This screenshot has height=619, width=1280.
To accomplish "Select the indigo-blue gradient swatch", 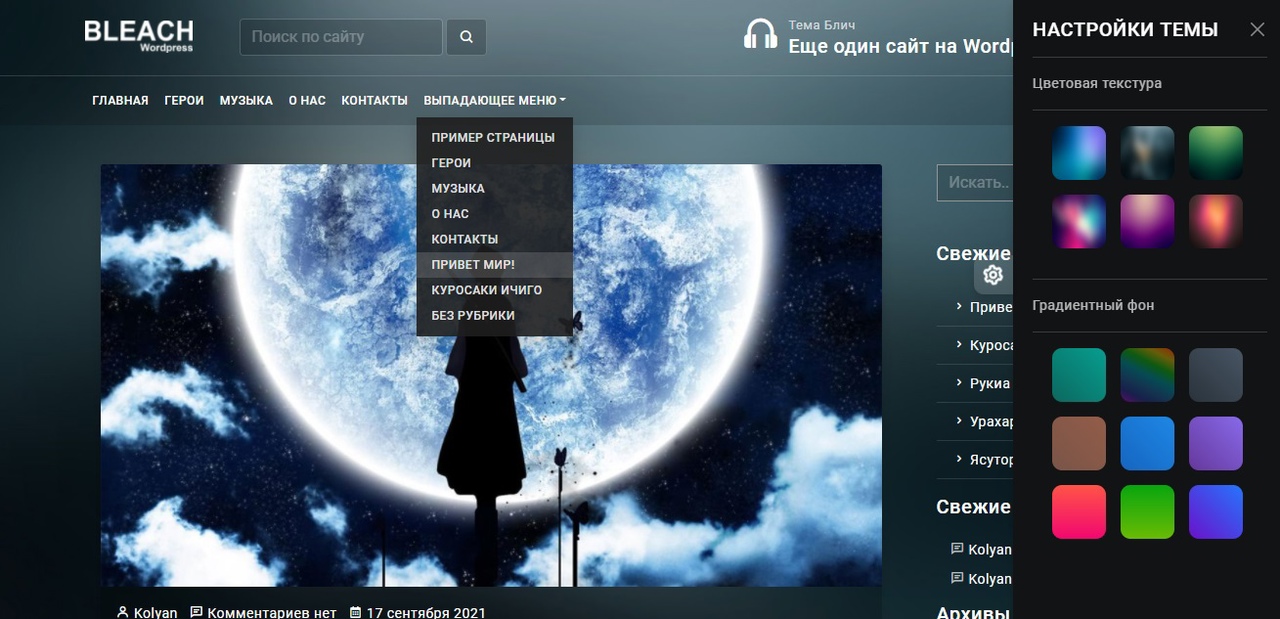I will 1216,512.
